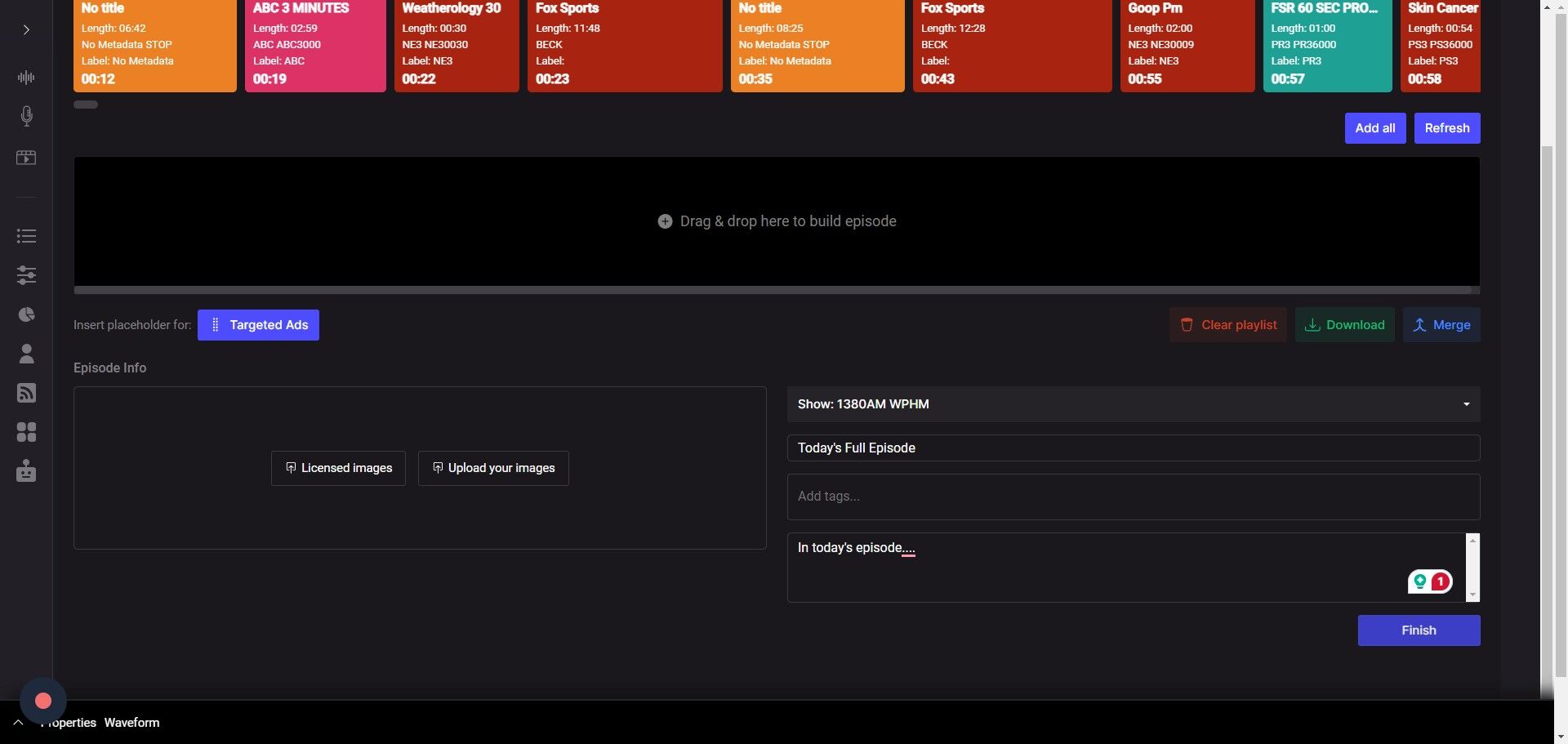Image resolution: width=1568 pixels, height=744 pixels.
Task: Click the 'Length: 12:28' text
Action: 953,29
